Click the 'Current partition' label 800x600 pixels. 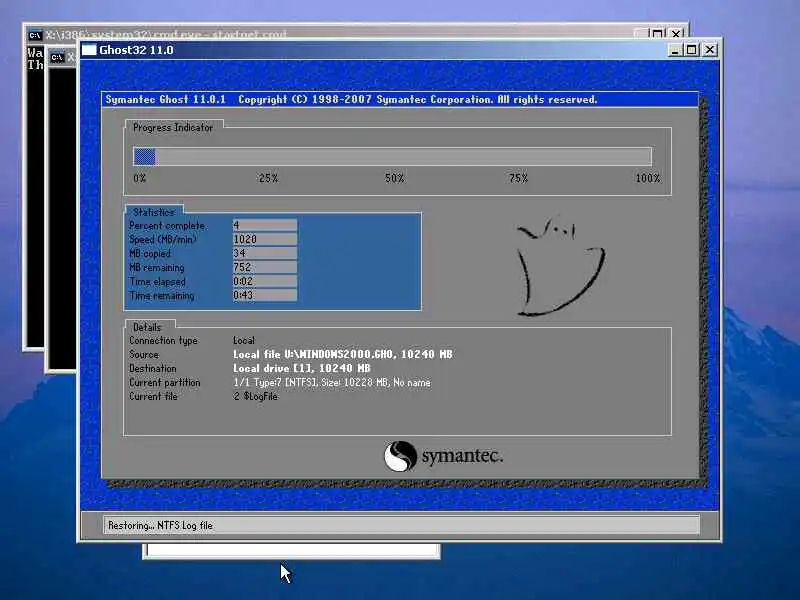[x=165, y=382]
